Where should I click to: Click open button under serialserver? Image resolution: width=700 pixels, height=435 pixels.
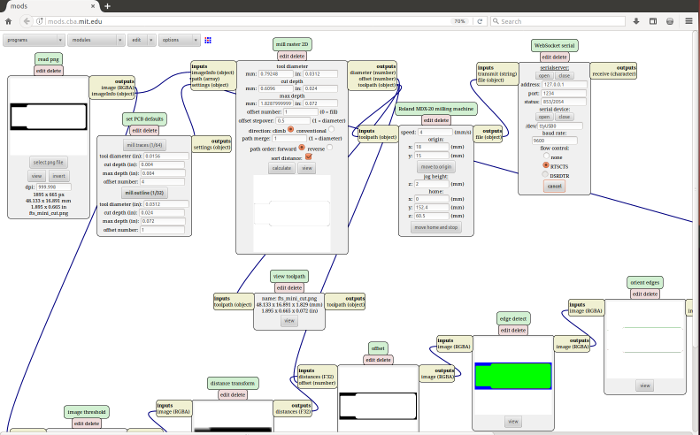544,76
